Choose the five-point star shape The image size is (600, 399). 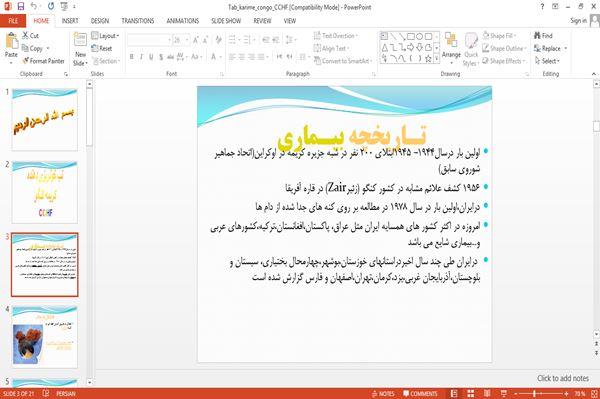point(428,59)
